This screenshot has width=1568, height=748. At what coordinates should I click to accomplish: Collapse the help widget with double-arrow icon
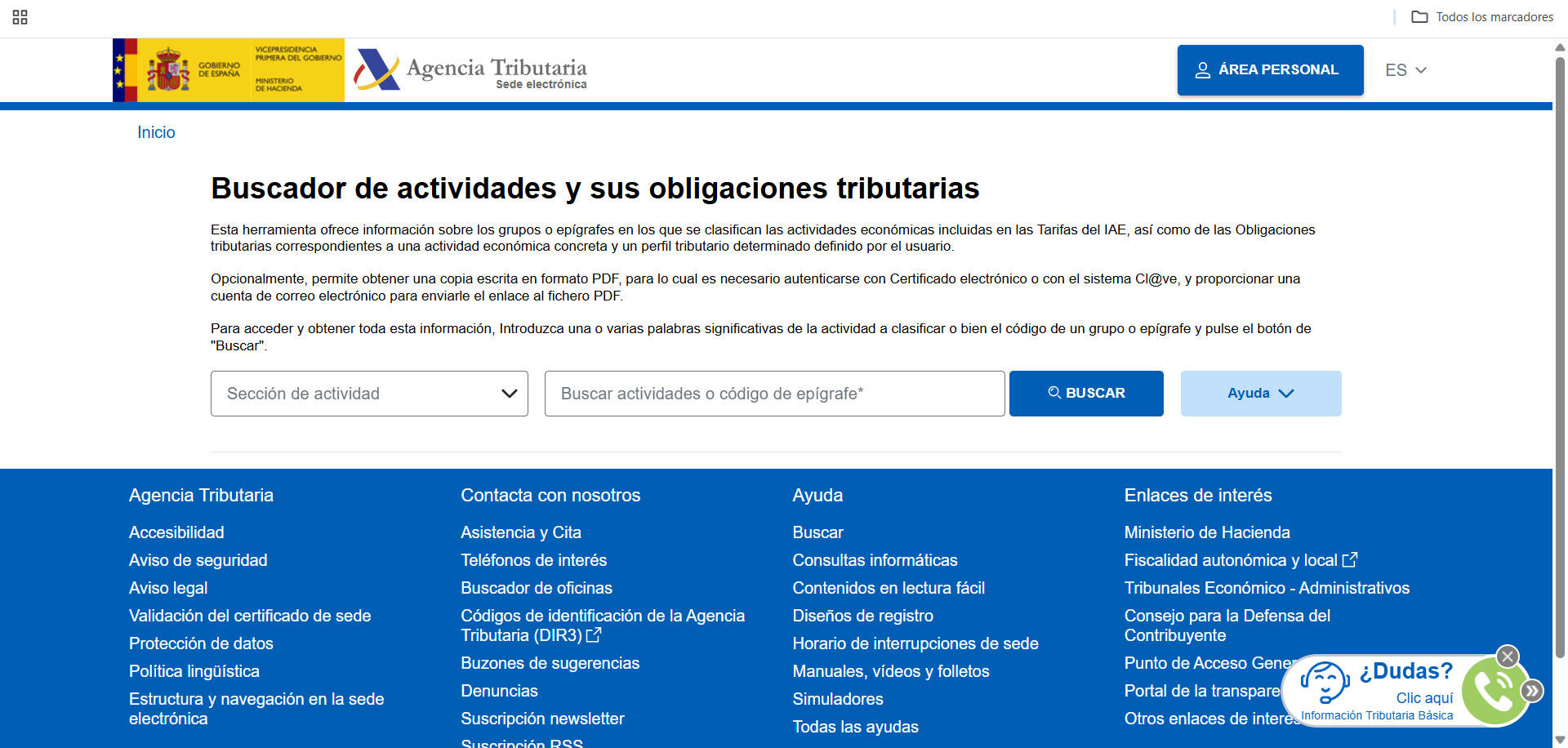[1532, 692]
